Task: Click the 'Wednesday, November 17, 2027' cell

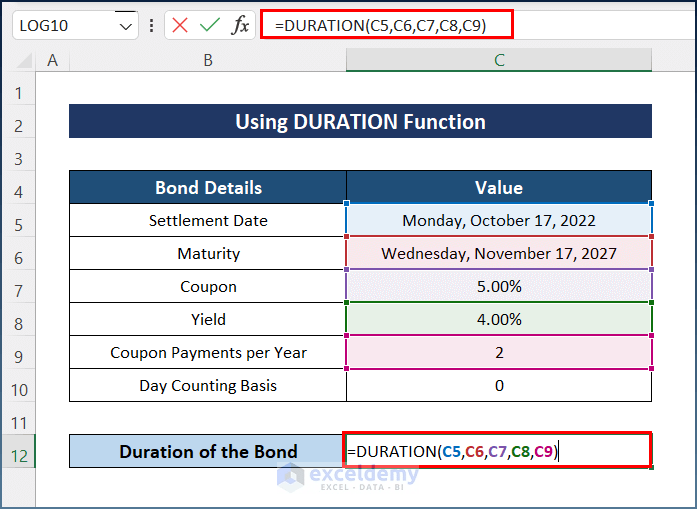Action: click(x=499, y=253)
